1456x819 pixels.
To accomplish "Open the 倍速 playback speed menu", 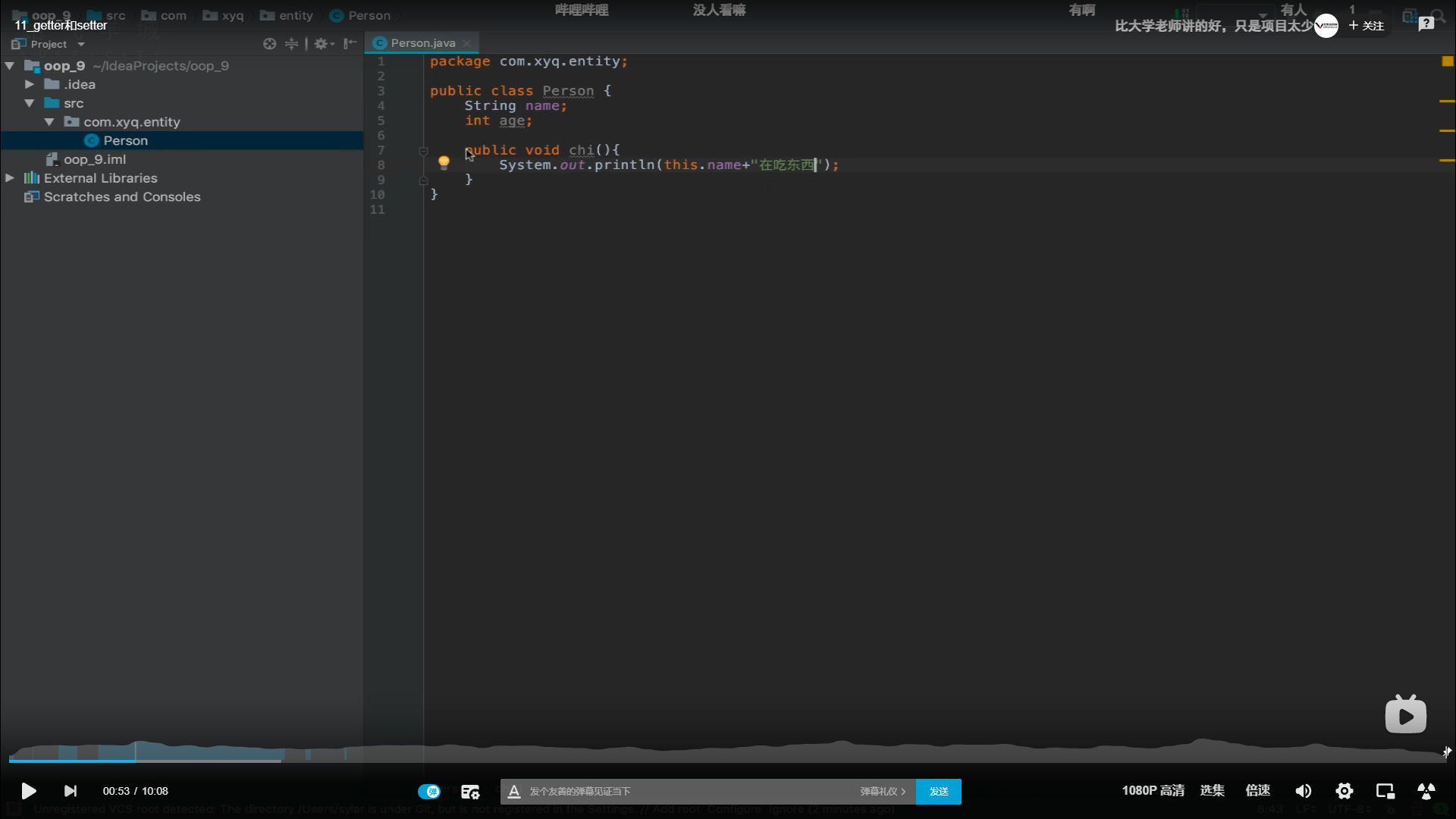I will [1257, 790].
